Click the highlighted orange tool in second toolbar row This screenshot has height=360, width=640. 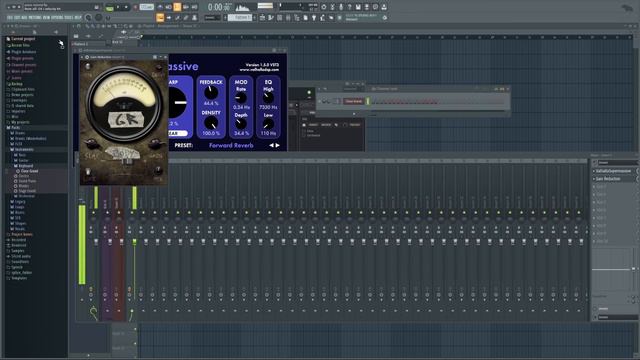(x=160, y=18)
